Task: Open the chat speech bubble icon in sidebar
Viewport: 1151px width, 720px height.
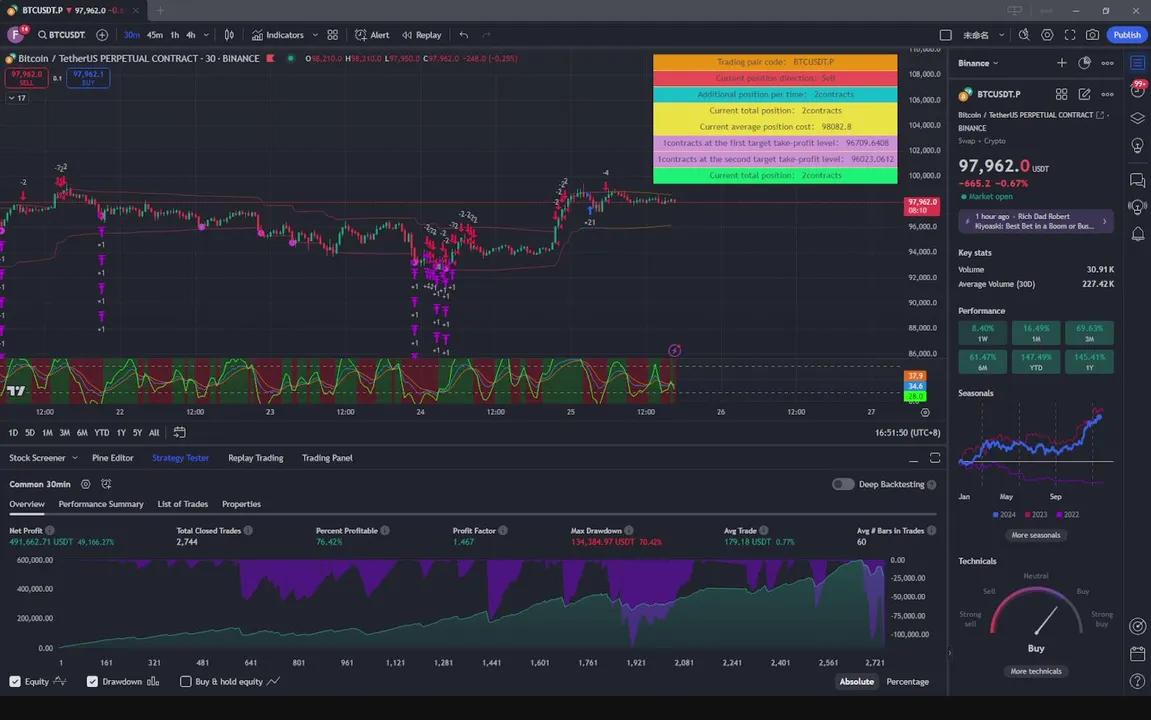Action: (1138, 179)
